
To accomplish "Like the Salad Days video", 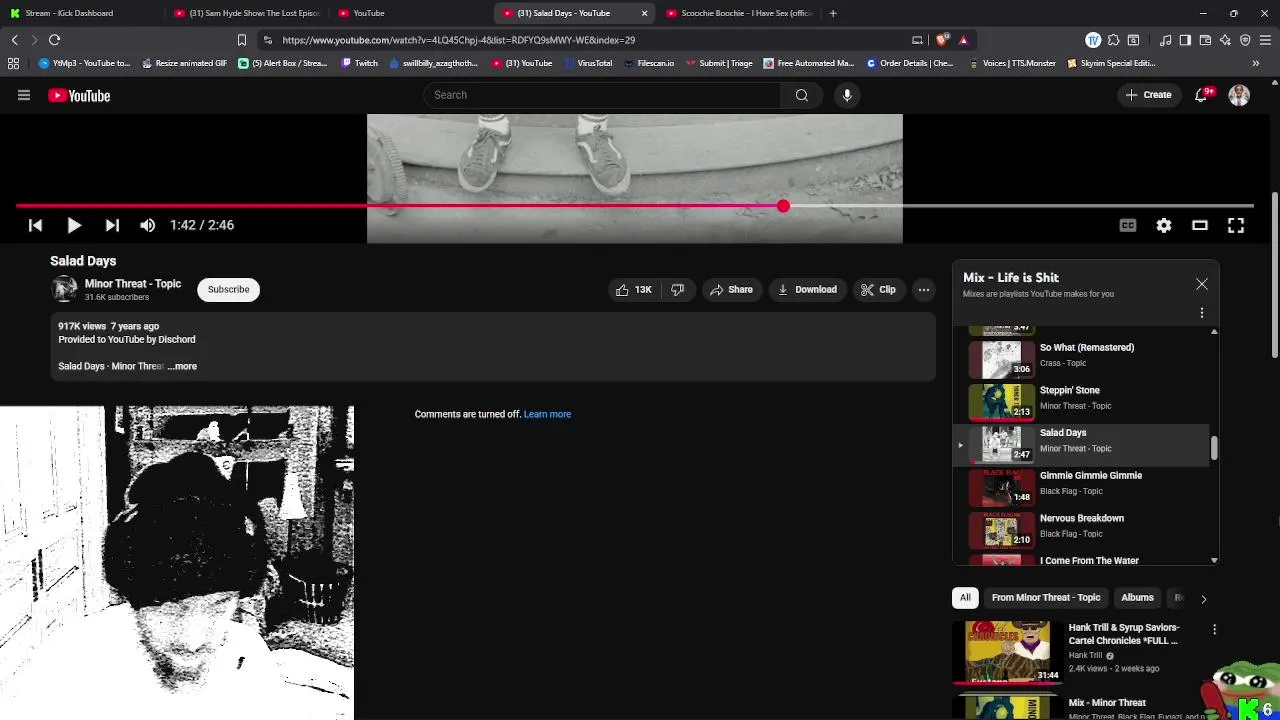I will (632, 290).
